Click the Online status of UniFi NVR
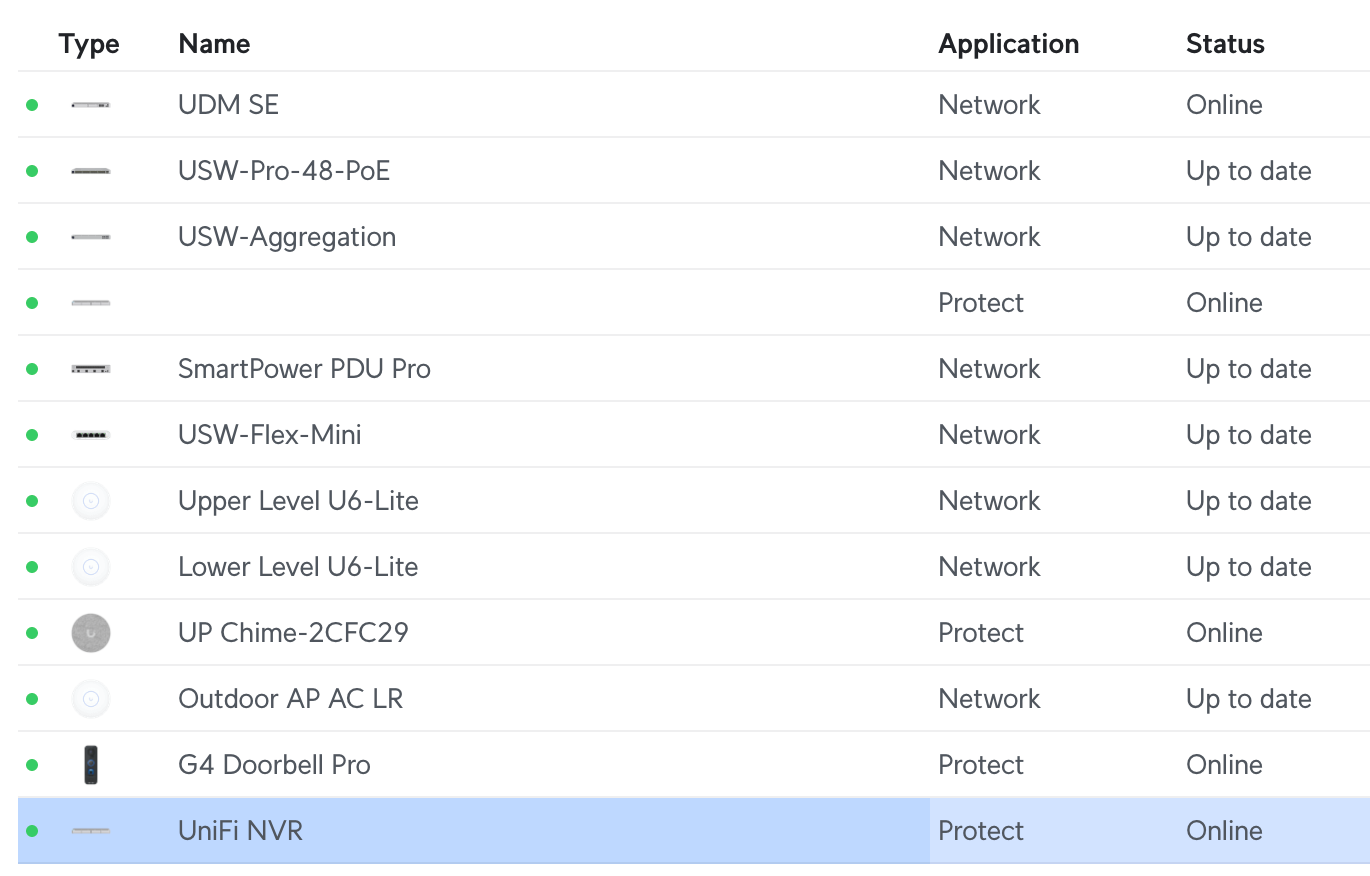 [x=1224, y=831]
